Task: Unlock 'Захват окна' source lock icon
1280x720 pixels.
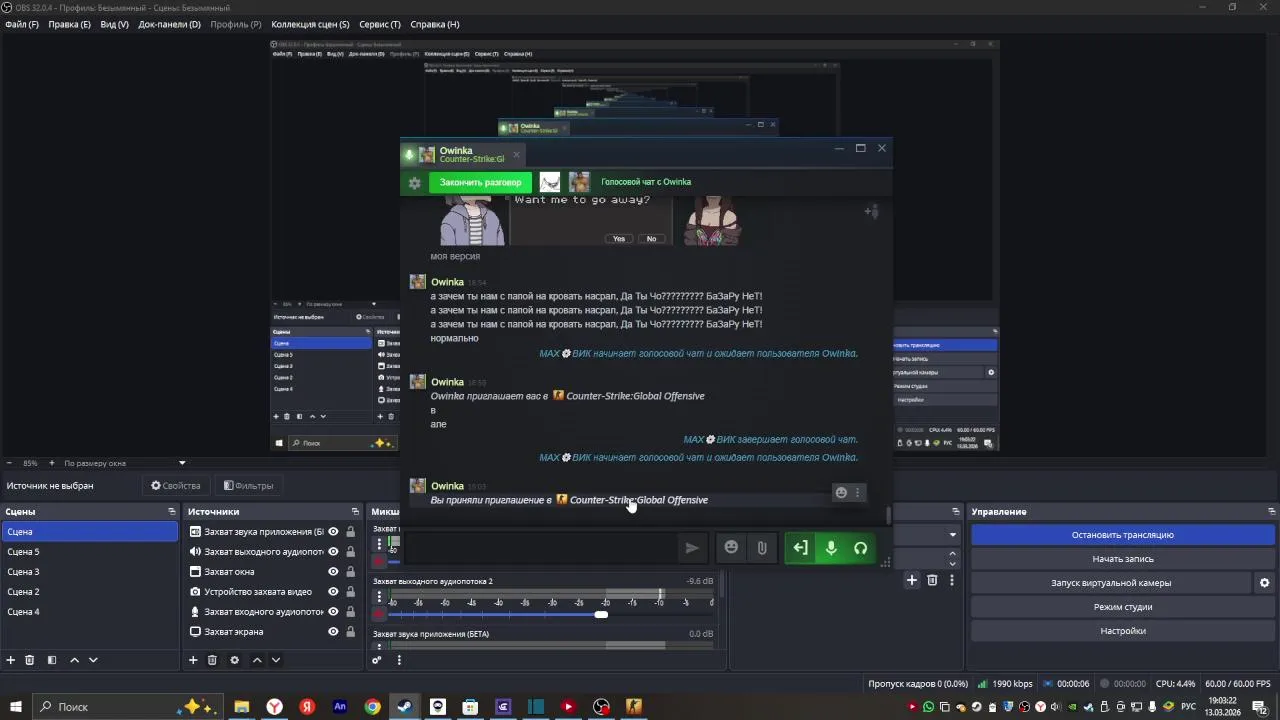Action: pos(350,572)
